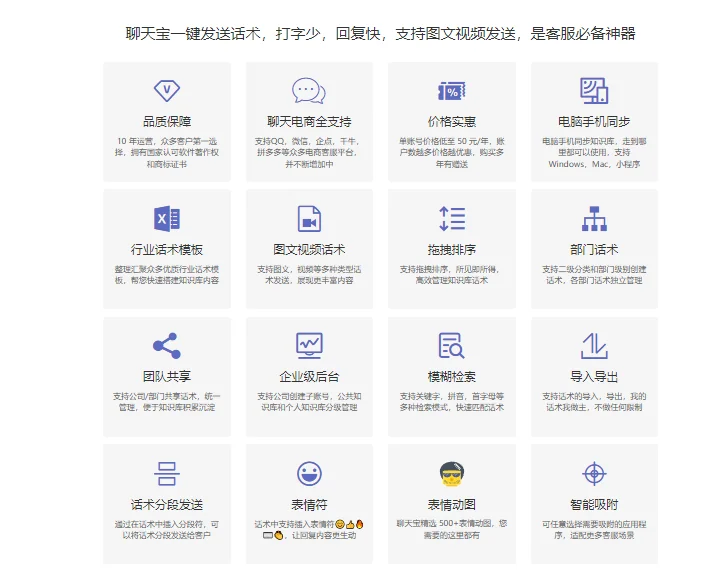The height and width of the screenshot is (580, 724).
Task: Click the description mentioning 500+表情动图
Action: pos(452,529)
